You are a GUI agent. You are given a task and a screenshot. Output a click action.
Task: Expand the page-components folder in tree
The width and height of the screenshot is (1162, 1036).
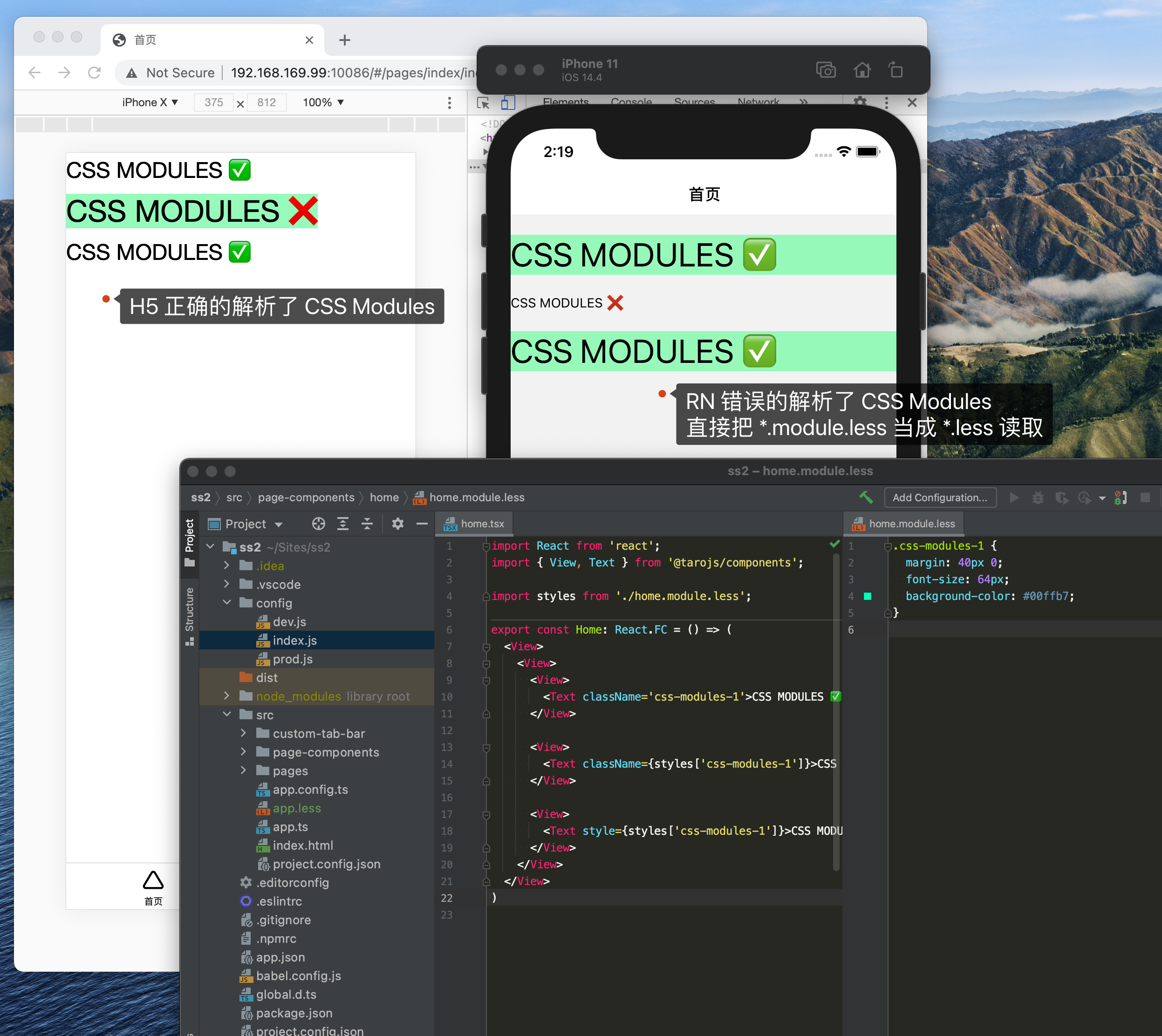click(x=244, y=752)
